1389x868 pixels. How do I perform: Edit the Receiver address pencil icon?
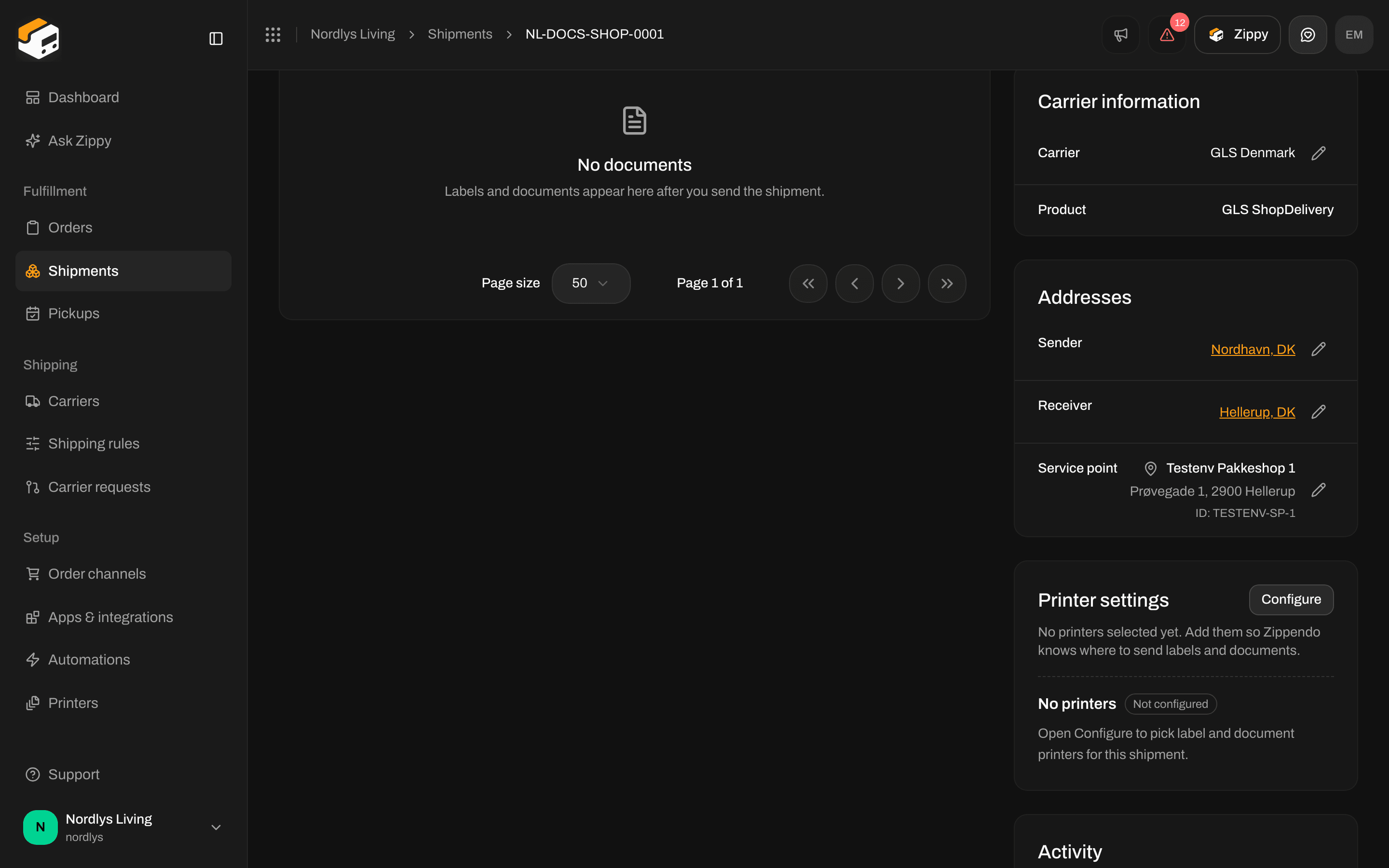coord(1319,412)
